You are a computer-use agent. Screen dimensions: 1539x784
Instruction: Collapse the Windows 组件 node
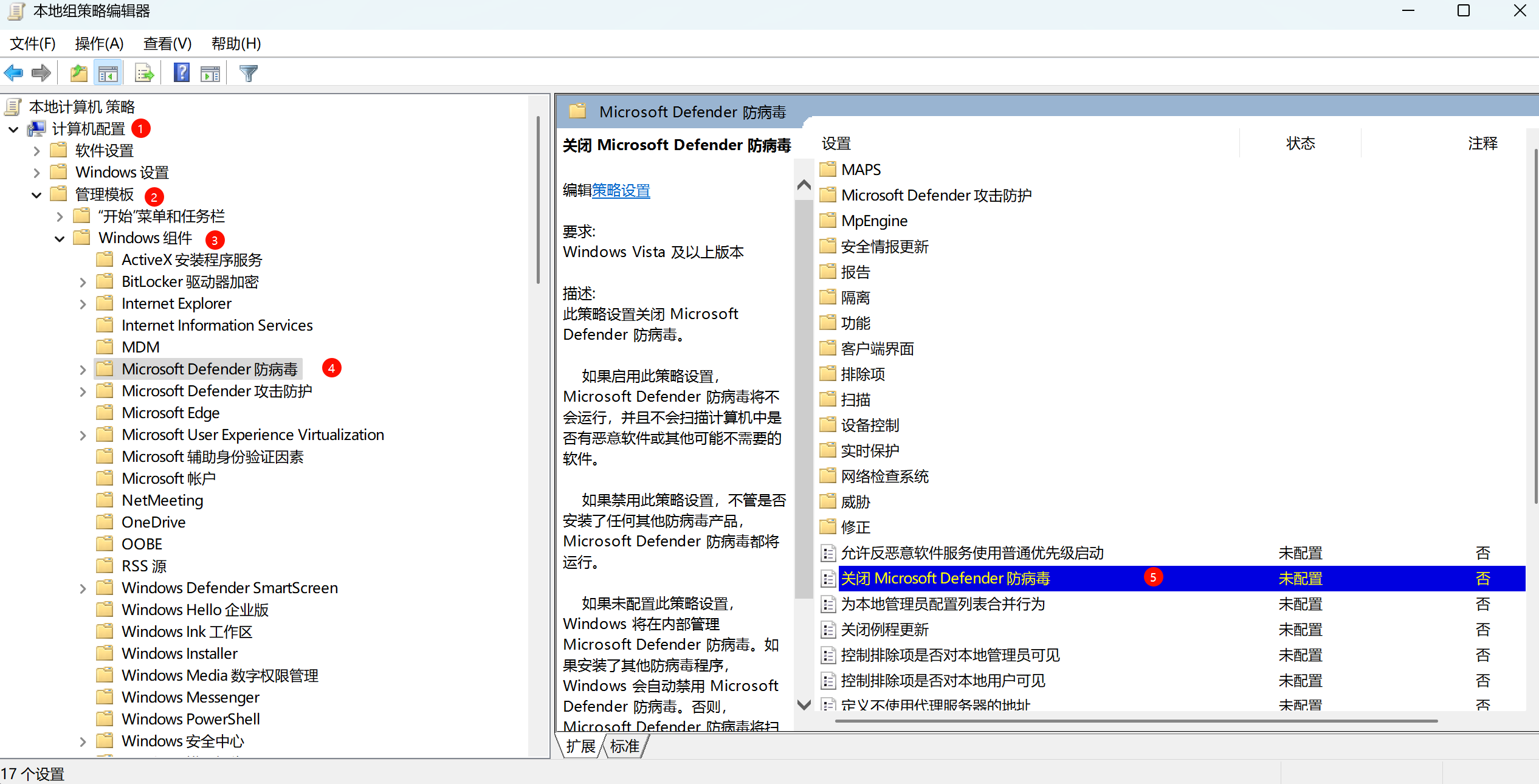coord(60,239)
